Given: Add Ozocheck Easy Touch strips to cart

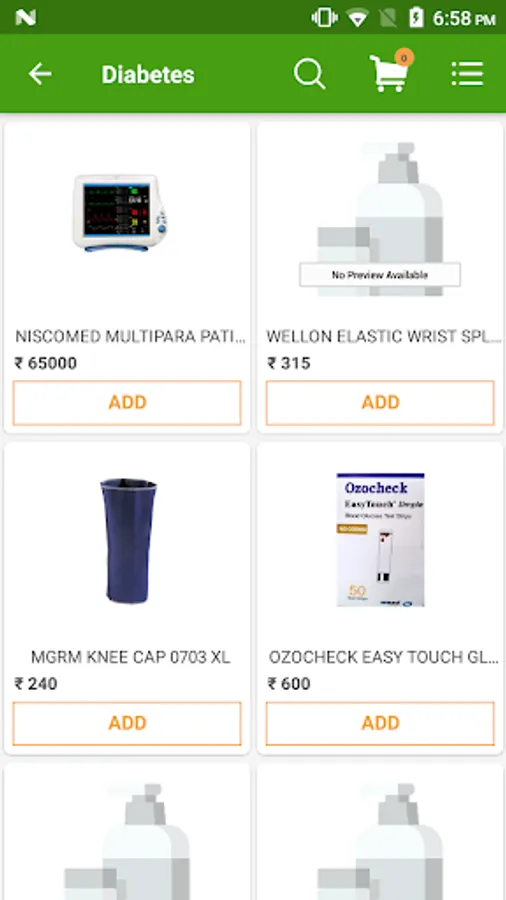Looking at the screenshot, I should pyautogui.click(x=380, y=723).
